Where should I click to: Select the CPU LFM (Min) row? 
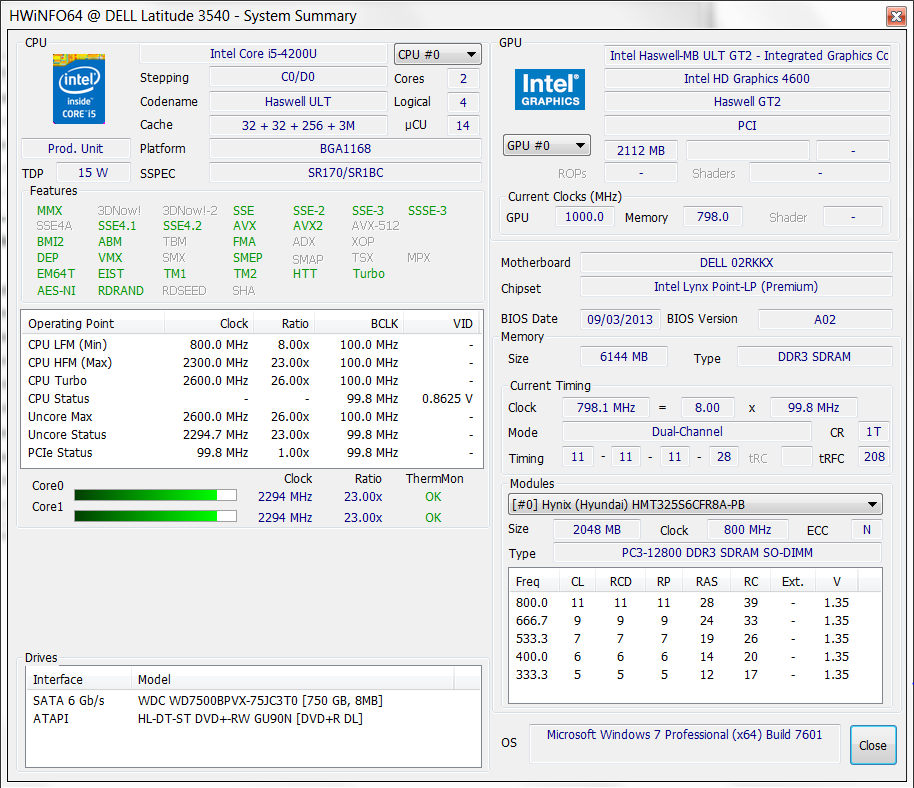252,344
